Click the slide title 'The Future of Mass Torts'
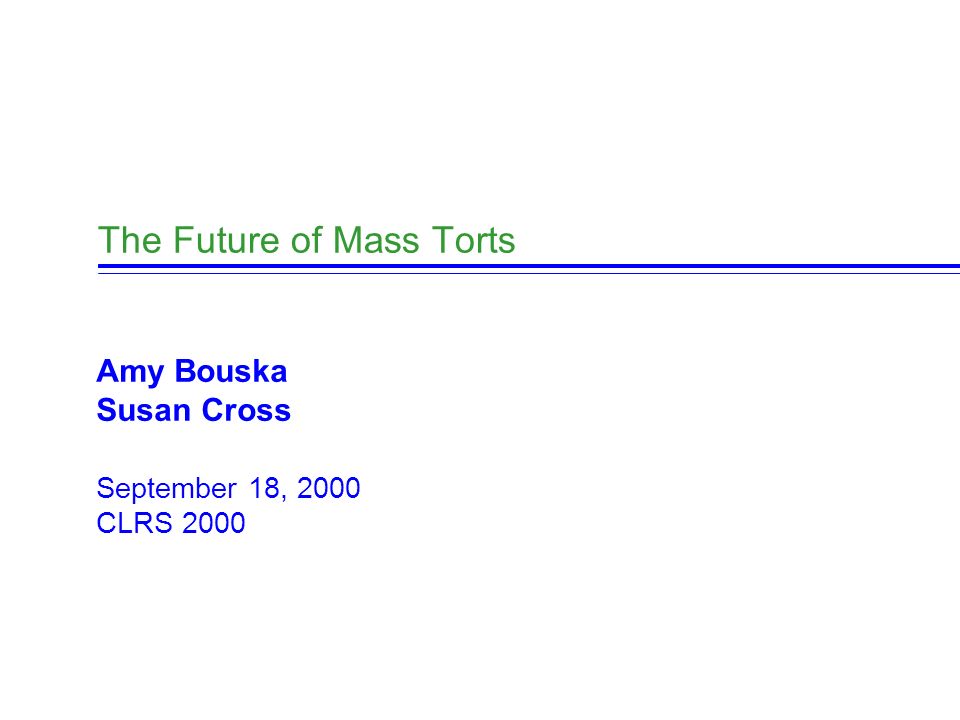 [x=306, y=240]
